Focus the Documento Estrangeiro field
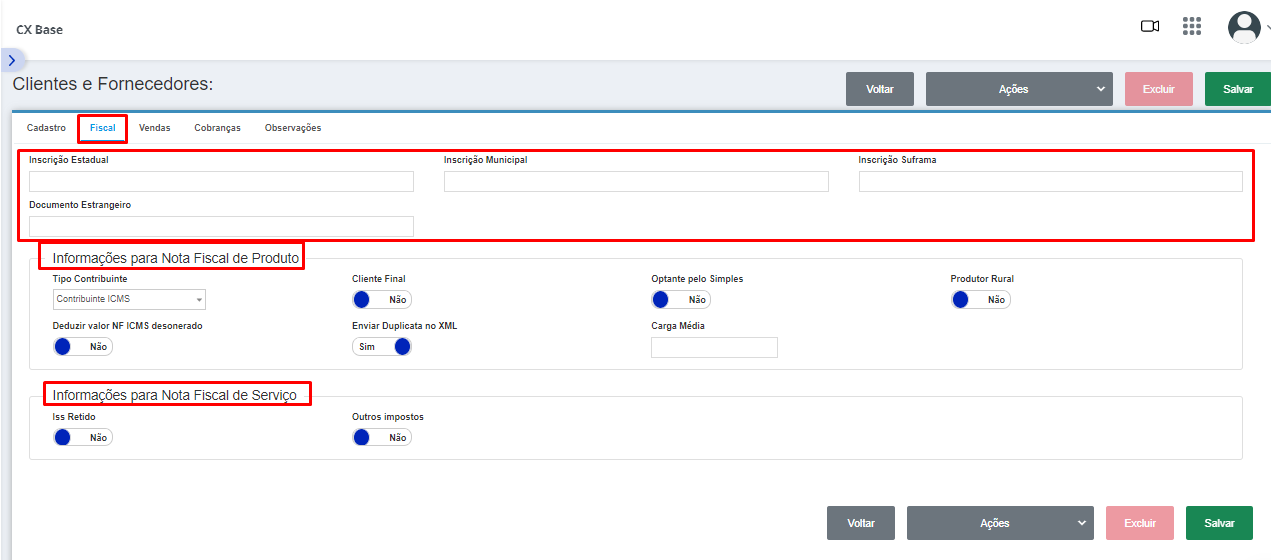The width and height of the screenshot is (1271, 560). [x=221, y=226]
